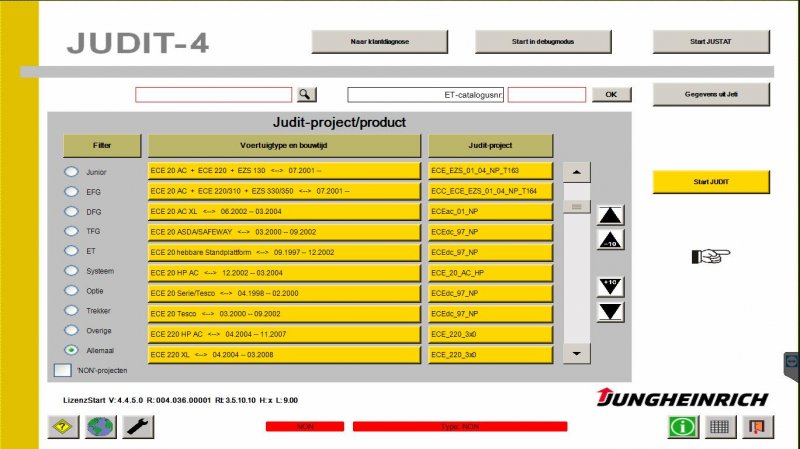Select the Systeem filter radio button
The width and height of the screenshot is (800, 449).
point(71,270)
